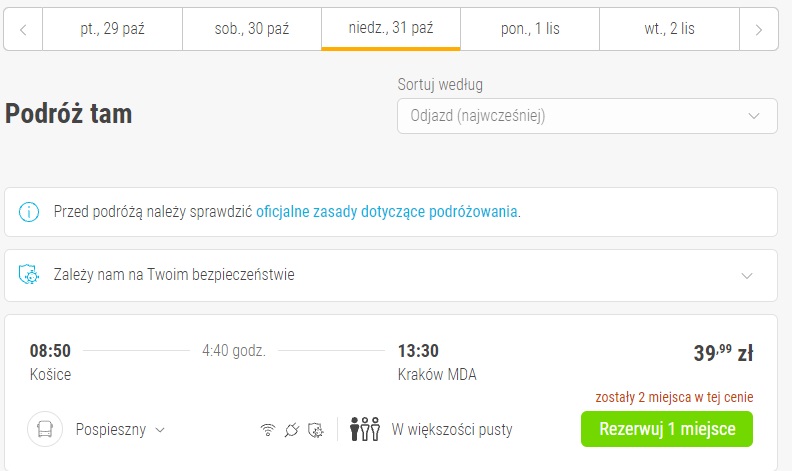Open oficjalne zasady dotyczące podróżowania link

click(386, 212)
